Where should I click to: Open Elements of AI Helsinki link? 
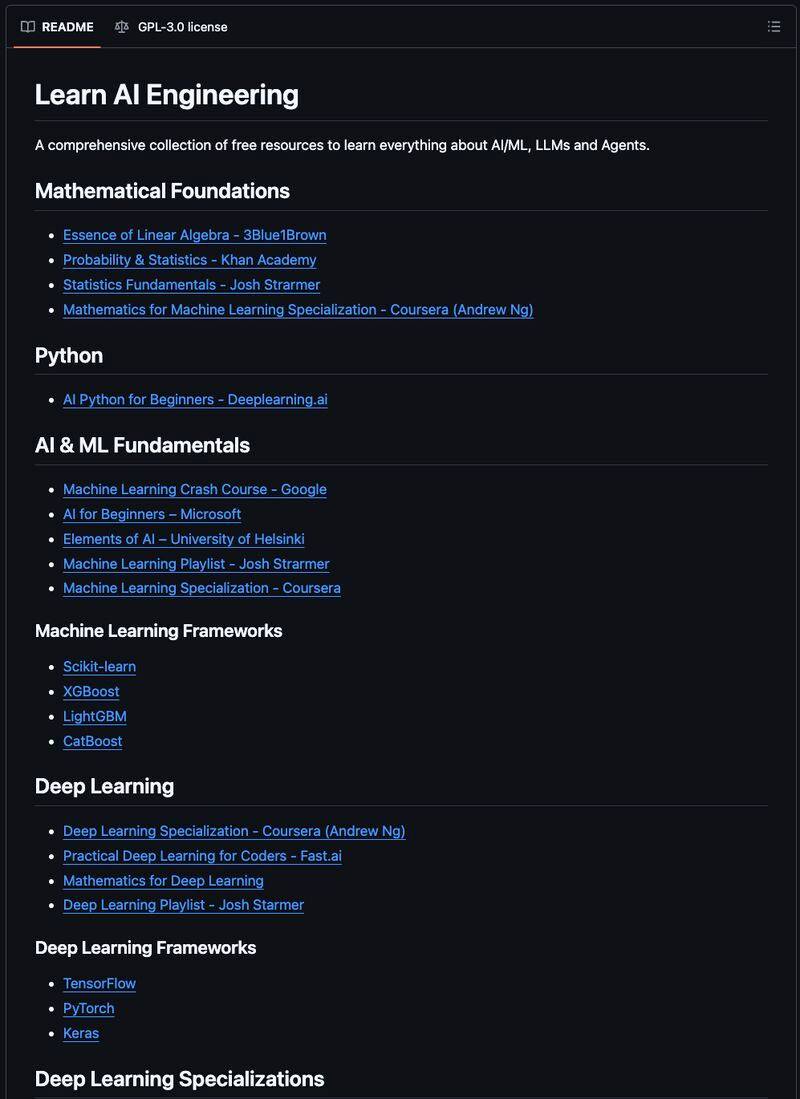click(184, 539)
